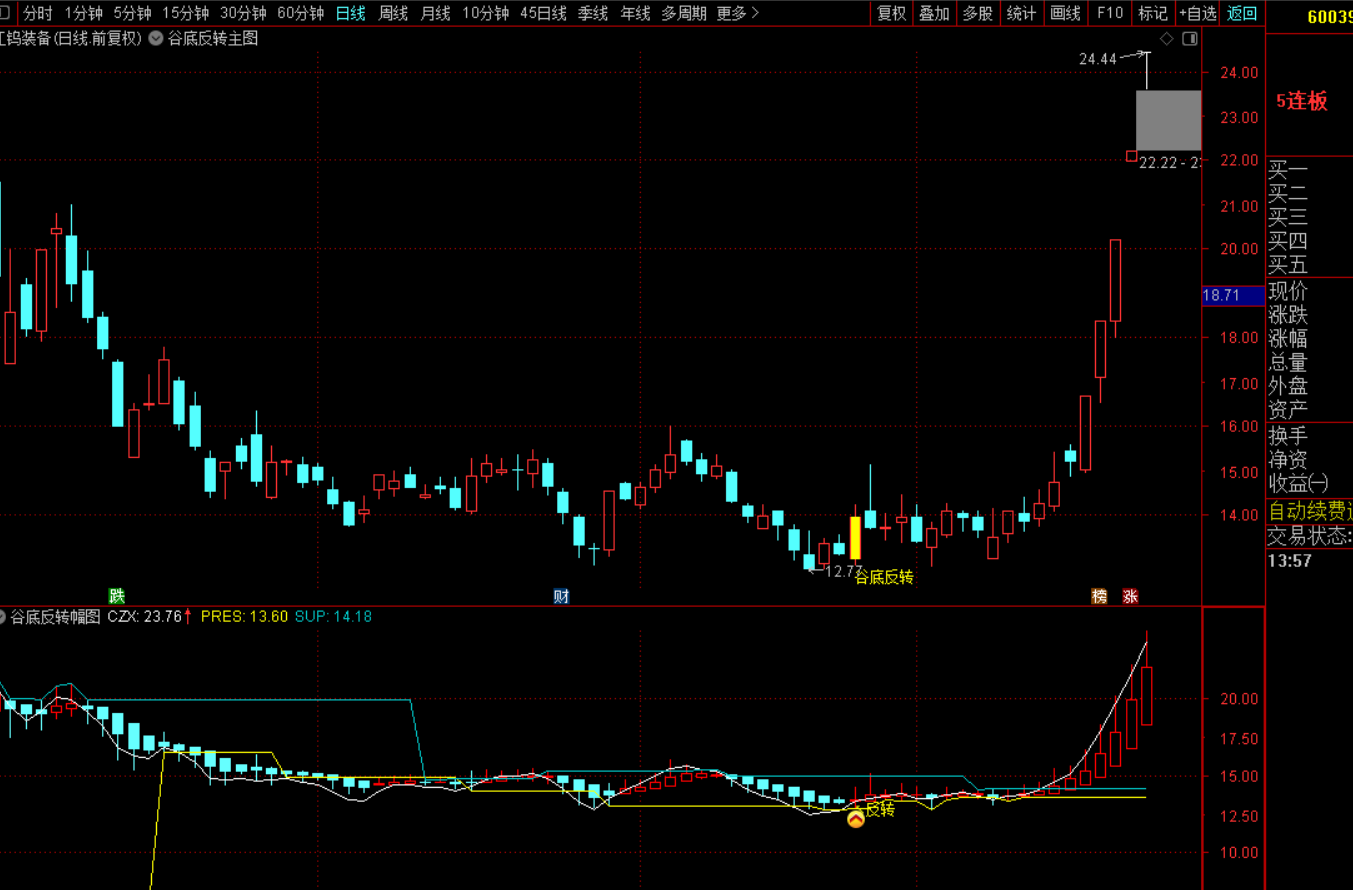Click the green 跌 event marker
Screen dimensions: 1353x890
117,596
